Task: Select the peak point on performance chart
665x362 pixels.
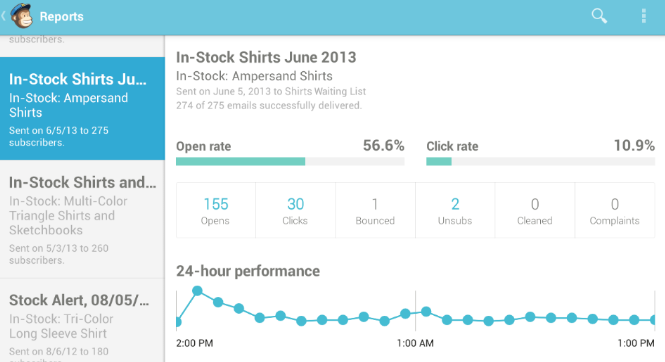Action: pos(197,291)
